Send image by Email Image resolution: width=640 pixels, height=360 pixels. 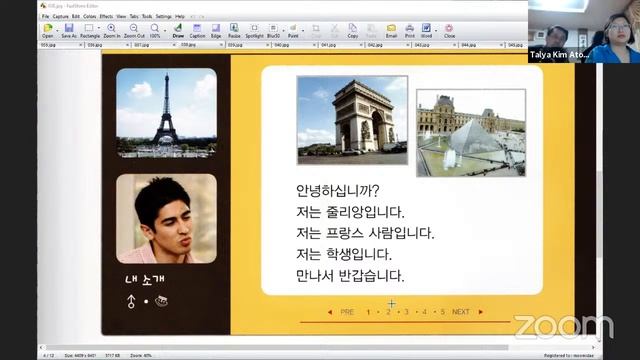391,28
